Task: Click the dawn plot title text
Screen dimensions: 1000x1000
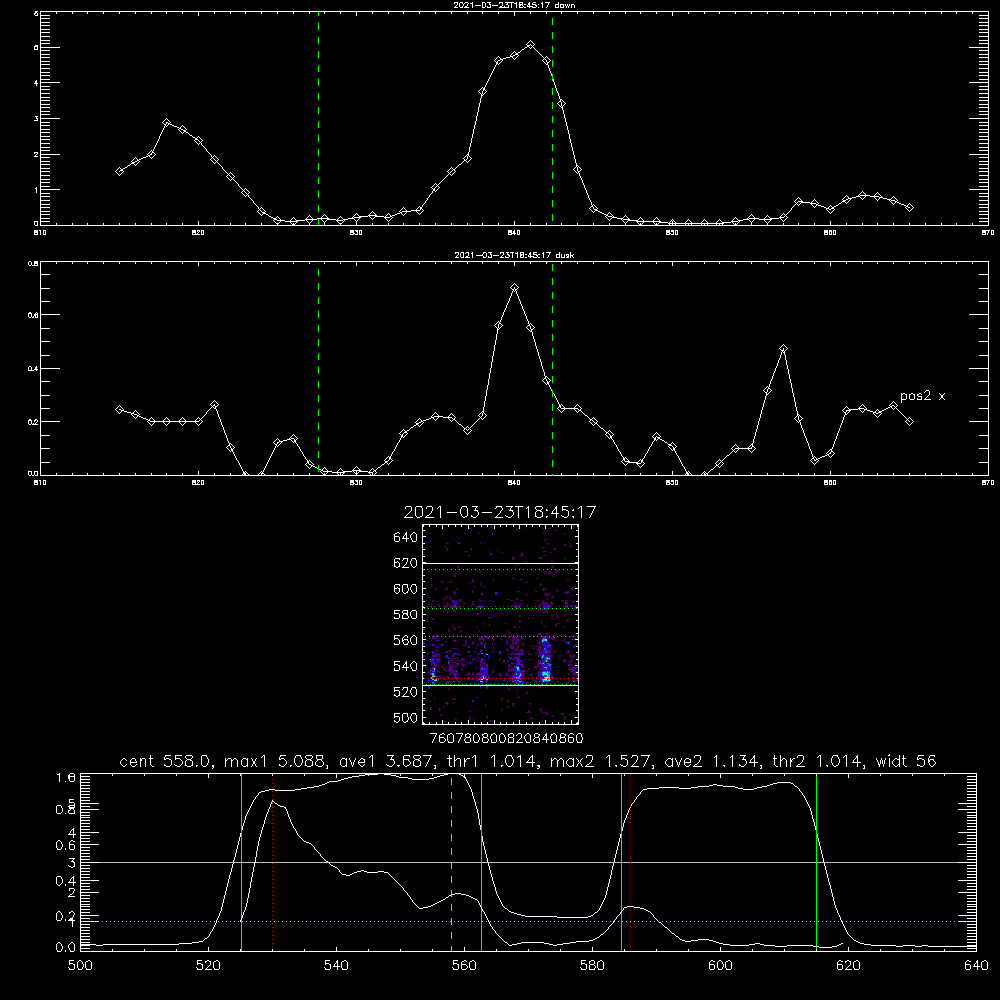Action: [514, 4]
